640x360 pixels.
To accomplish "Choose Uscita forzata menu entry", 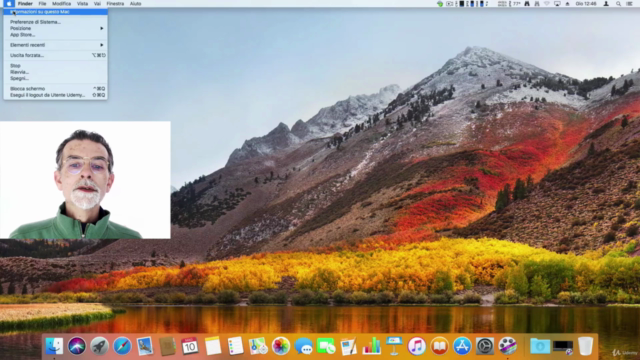I will 56,55.
